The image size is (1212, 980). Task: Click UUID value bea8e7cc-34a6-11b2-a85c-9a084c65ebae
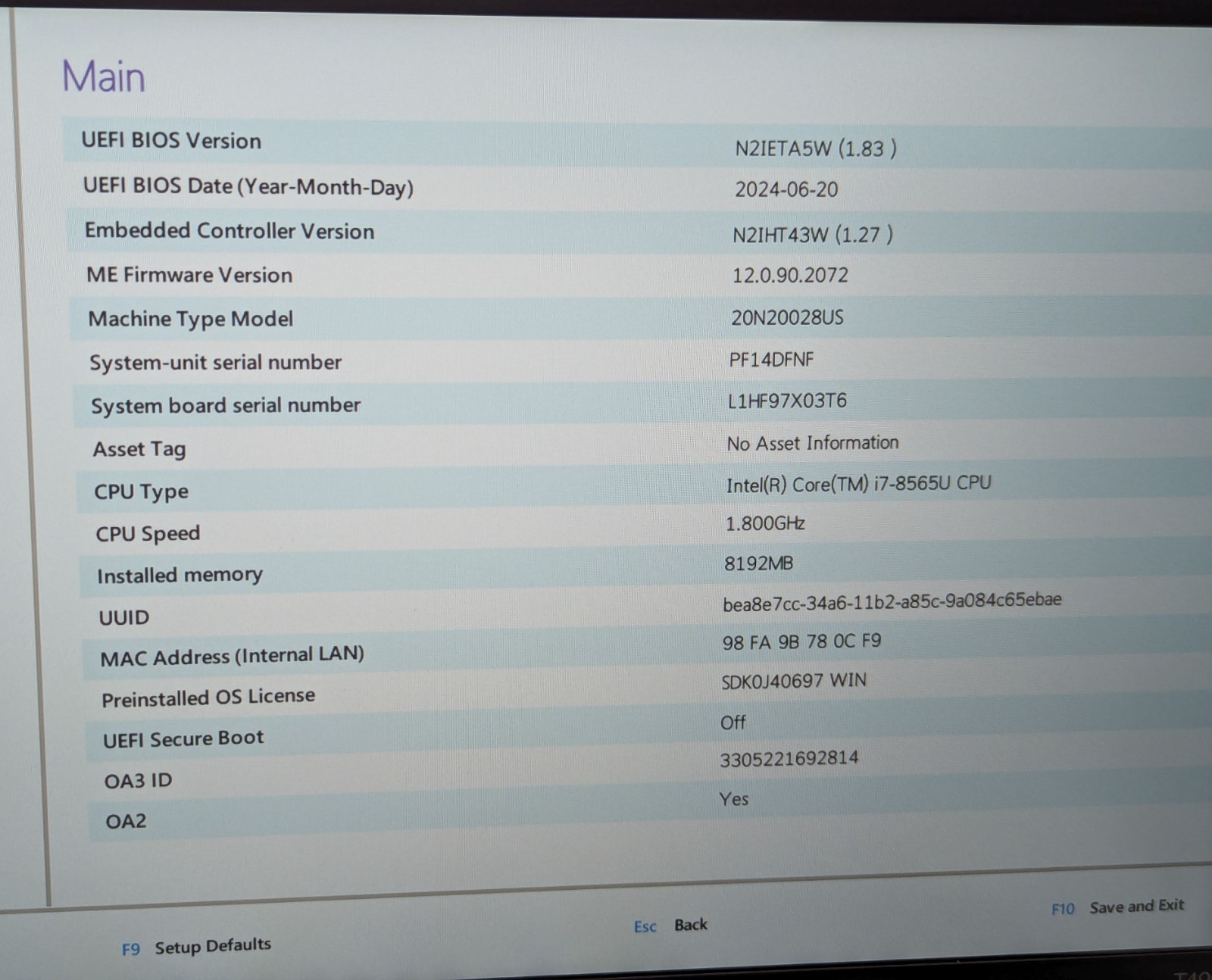coord(892,602)
